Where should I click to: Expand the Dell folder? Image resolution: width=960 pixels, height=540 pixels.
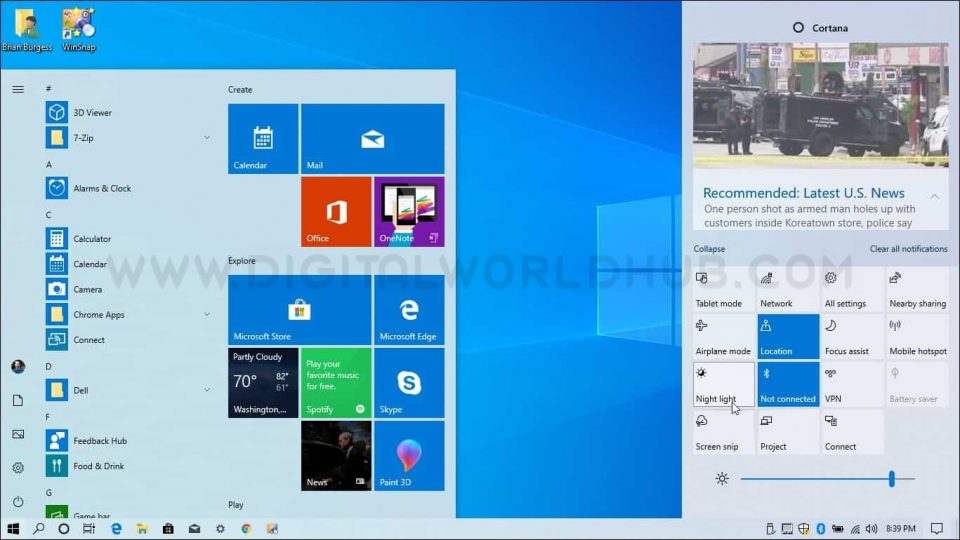pyautogui.click(x=207, y=390)
